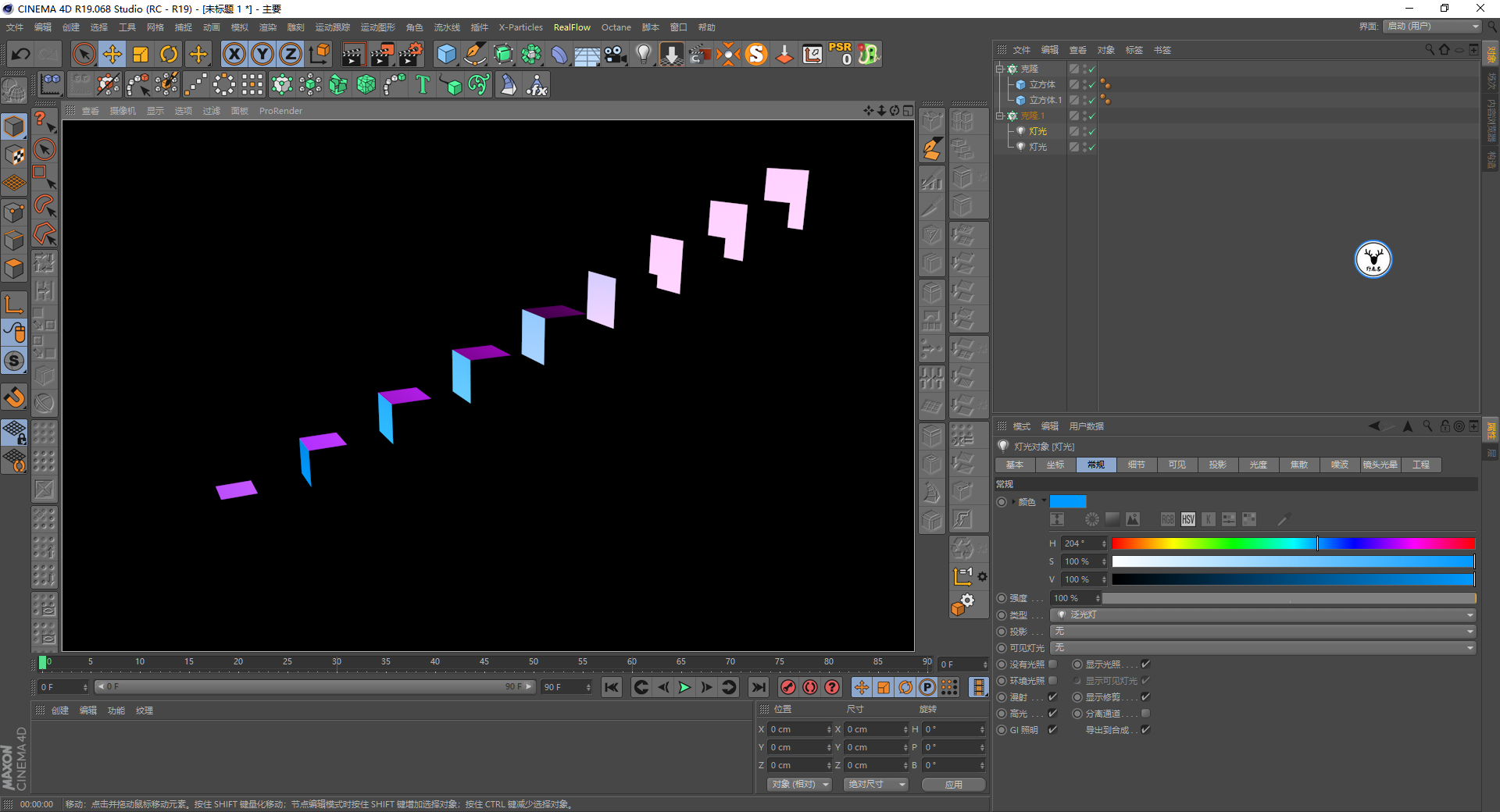Click the orange S plugin icon
The height and width of the screenshot is (812, 1500).
[x=756, y=54]
